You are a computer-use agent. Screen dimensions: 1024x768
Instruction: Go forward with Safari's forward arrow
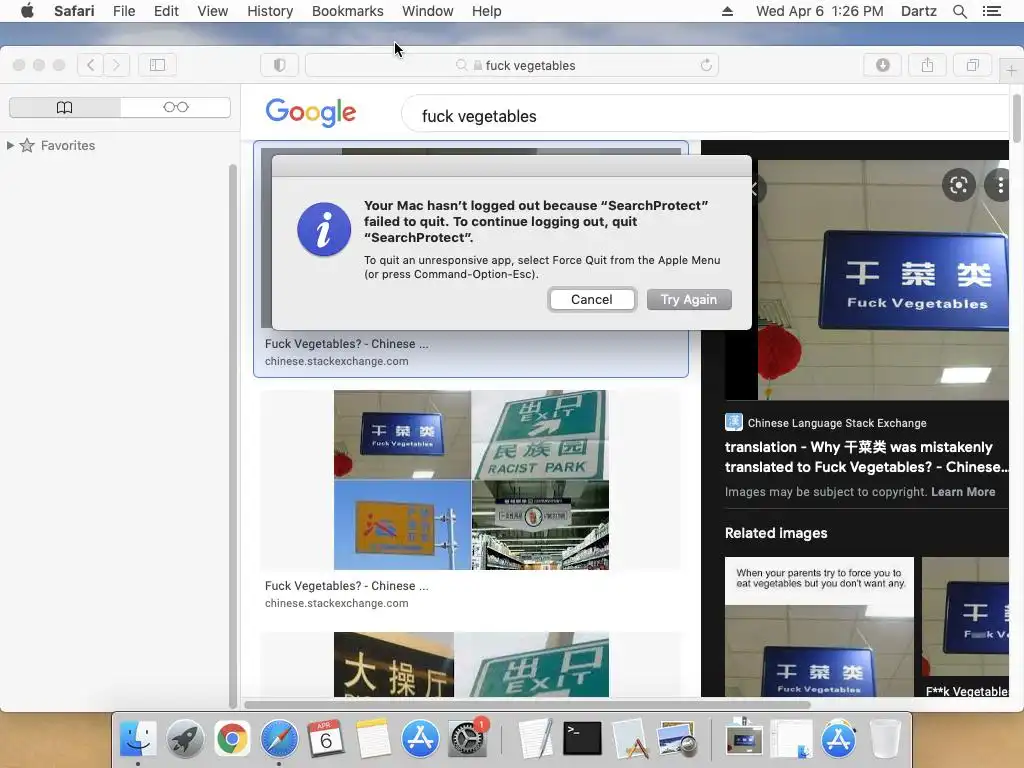click(116, 65)
